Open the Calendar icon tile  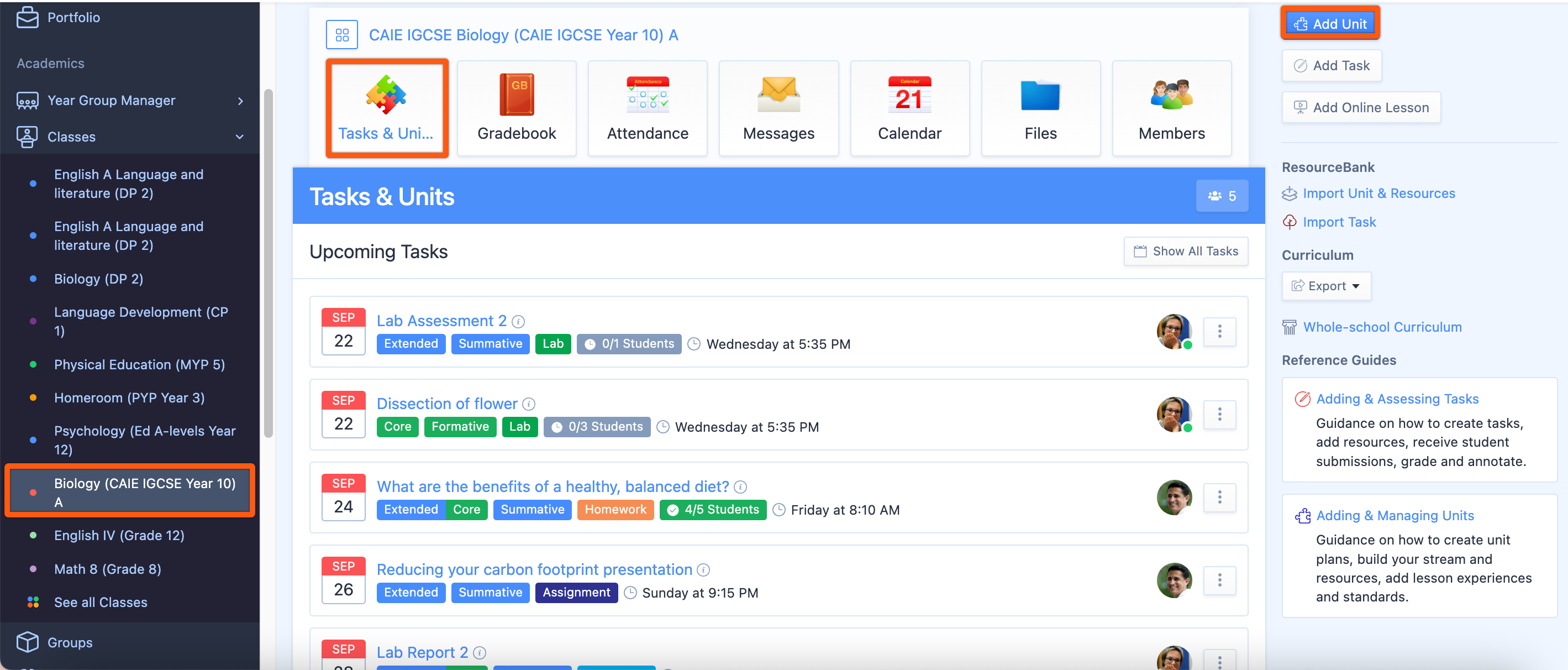click(909, 108)
